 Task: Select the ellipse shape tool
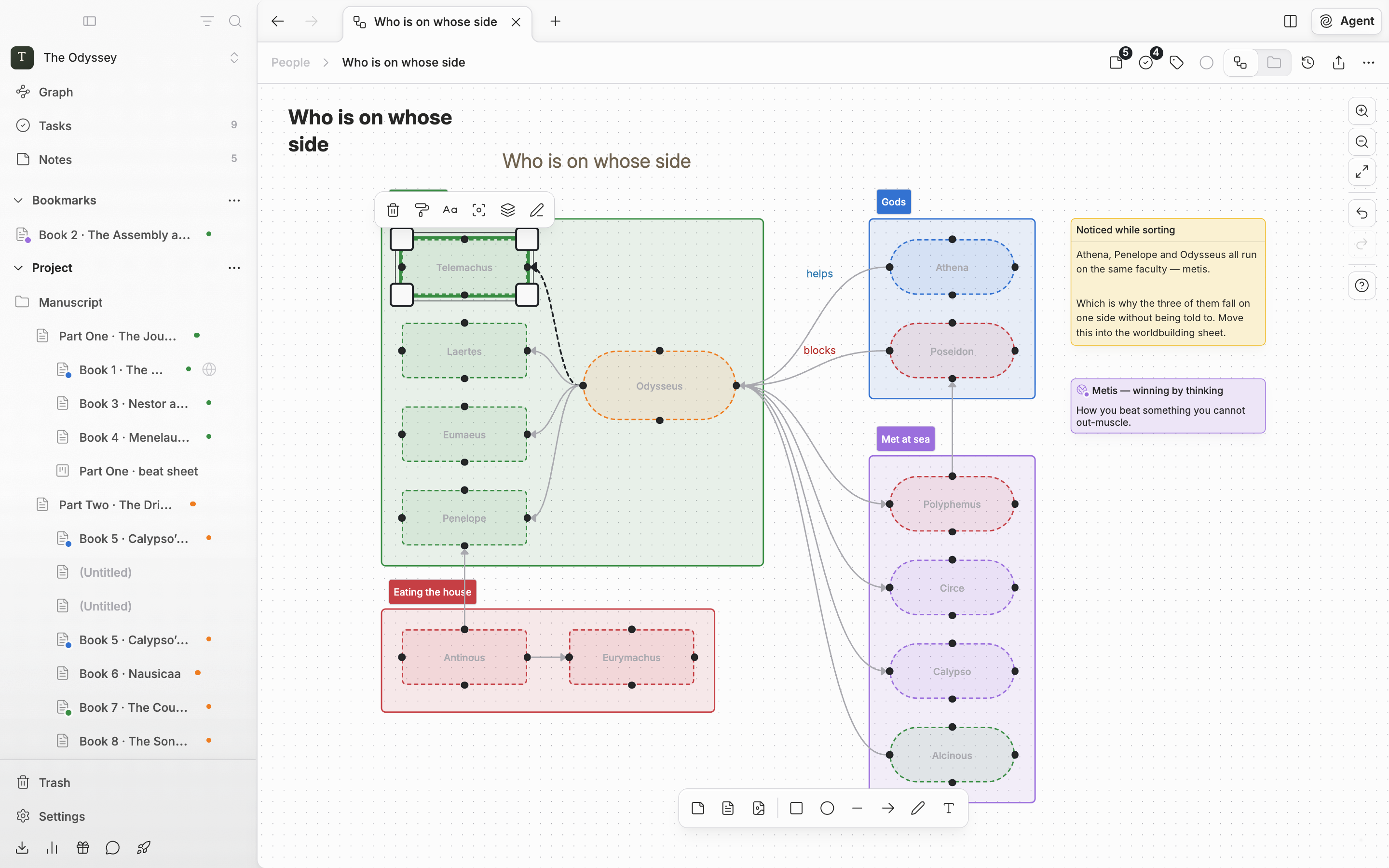(x=827, y=808)
